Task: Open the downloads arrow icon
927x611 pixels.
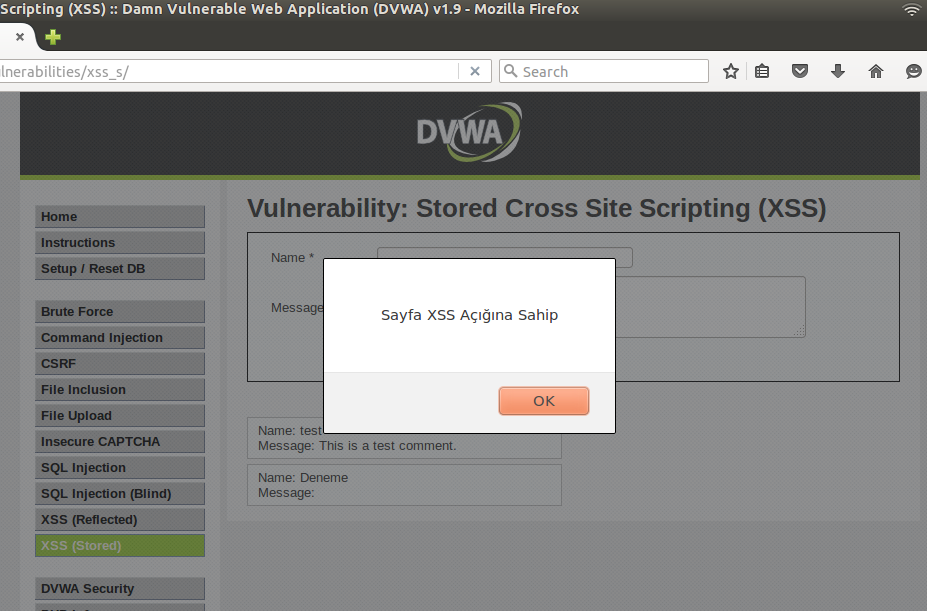Action: click(838, 72)
